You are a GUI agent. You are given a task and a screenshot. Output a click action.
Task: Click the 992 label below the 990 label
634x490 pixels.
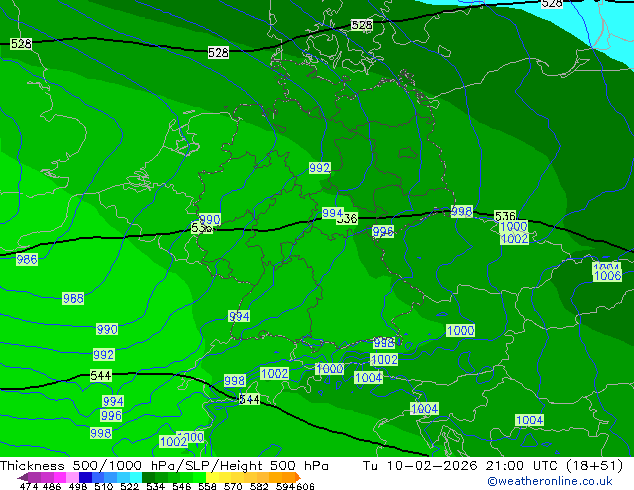click(x=104, y=355)
